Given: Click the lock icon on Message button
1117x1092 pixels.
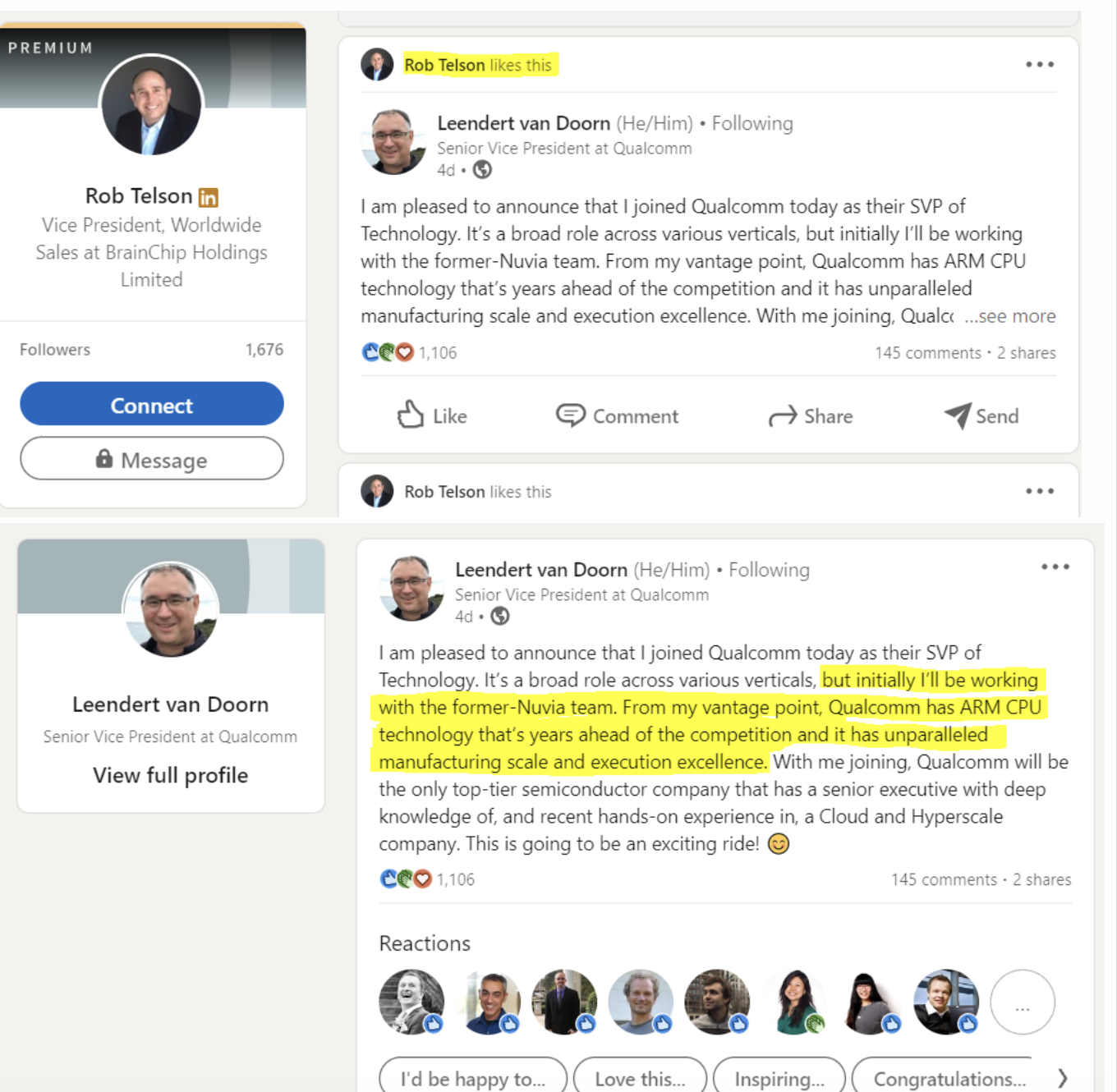Looking at the screenshot, I should [x=104, y=458].
